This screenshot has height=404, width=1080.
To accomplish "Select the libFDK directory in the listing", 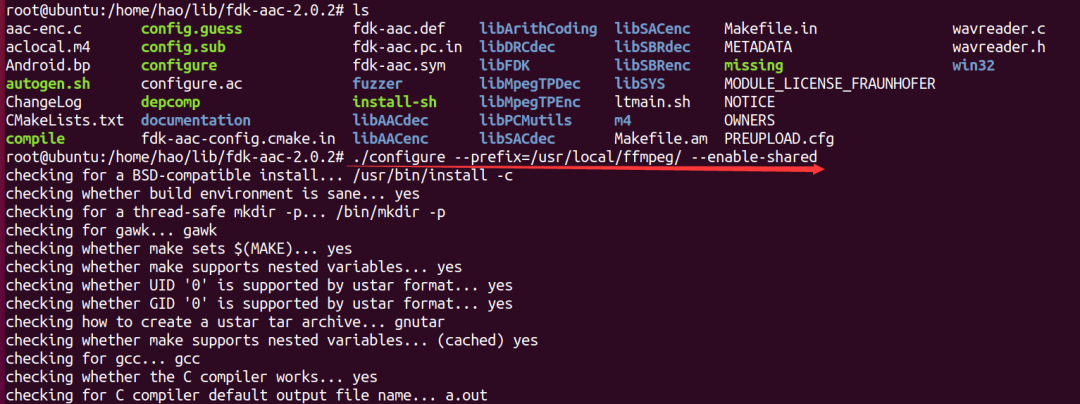I will point(503,65).
